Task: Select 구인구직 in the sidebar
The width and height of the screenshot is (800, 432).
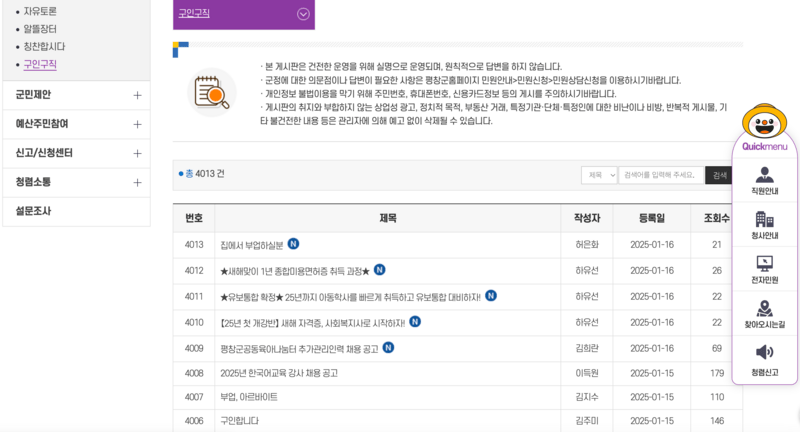Action: point(40,64)
